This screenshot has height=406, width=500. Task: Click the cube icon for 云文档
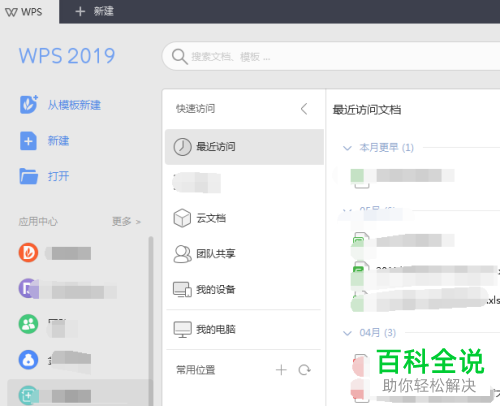(x=182, y=218)
